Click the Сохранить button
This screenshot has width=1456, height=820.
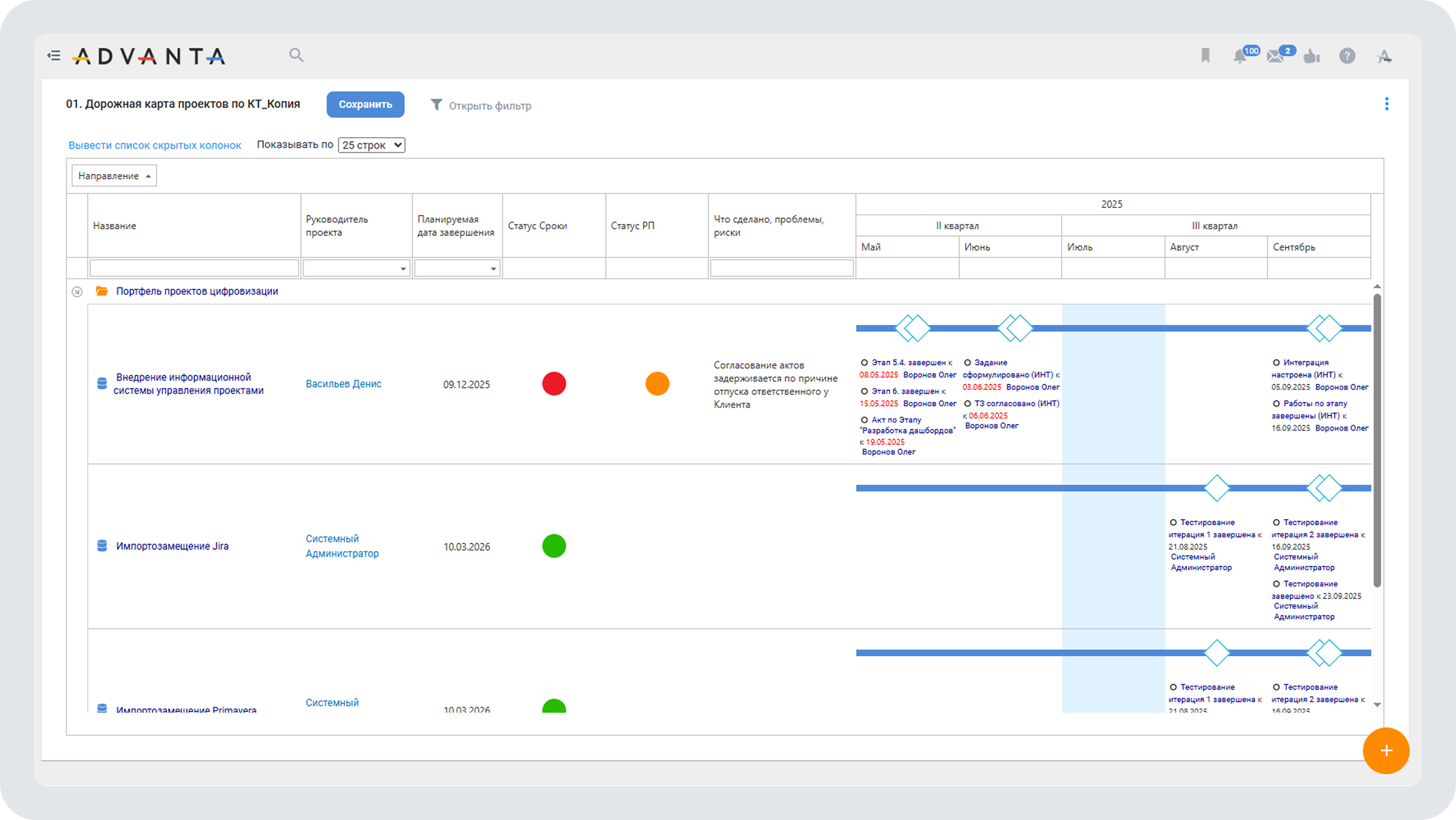[x=365, y=104]
